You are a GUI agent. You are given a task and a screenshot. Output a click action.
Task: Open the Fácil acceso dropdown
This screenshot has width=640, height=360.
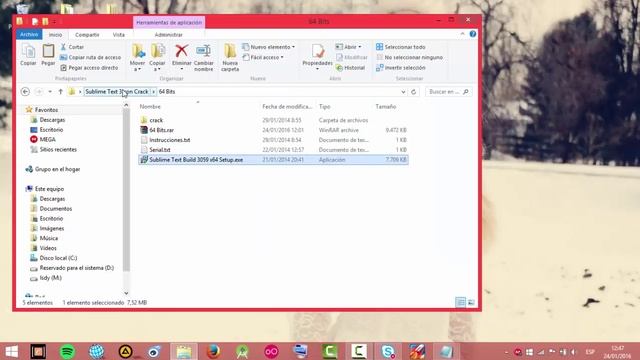[x=263, y=58]
